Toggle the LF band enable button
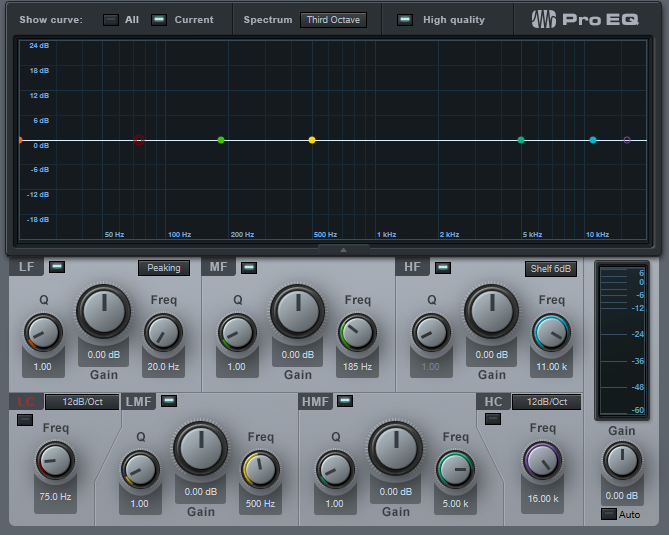 57,267
